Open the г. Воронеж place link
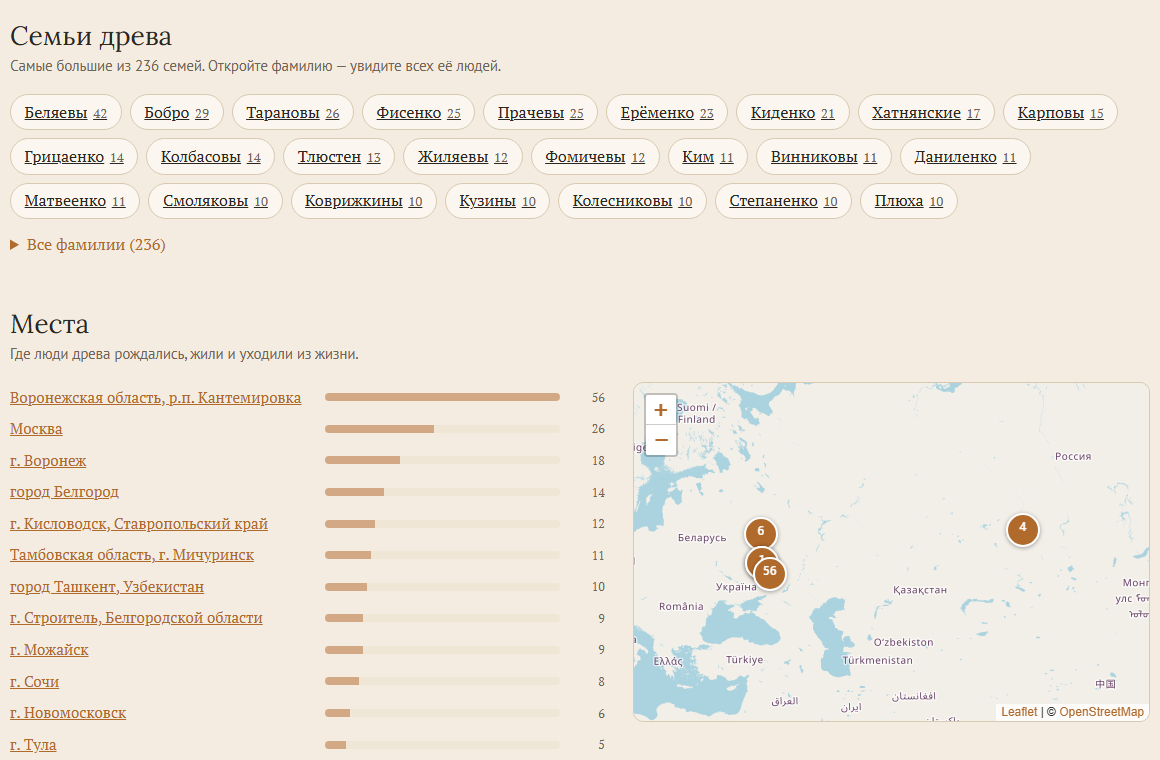The height and width of the screenshot is (760, 1160). click(48, 461)
